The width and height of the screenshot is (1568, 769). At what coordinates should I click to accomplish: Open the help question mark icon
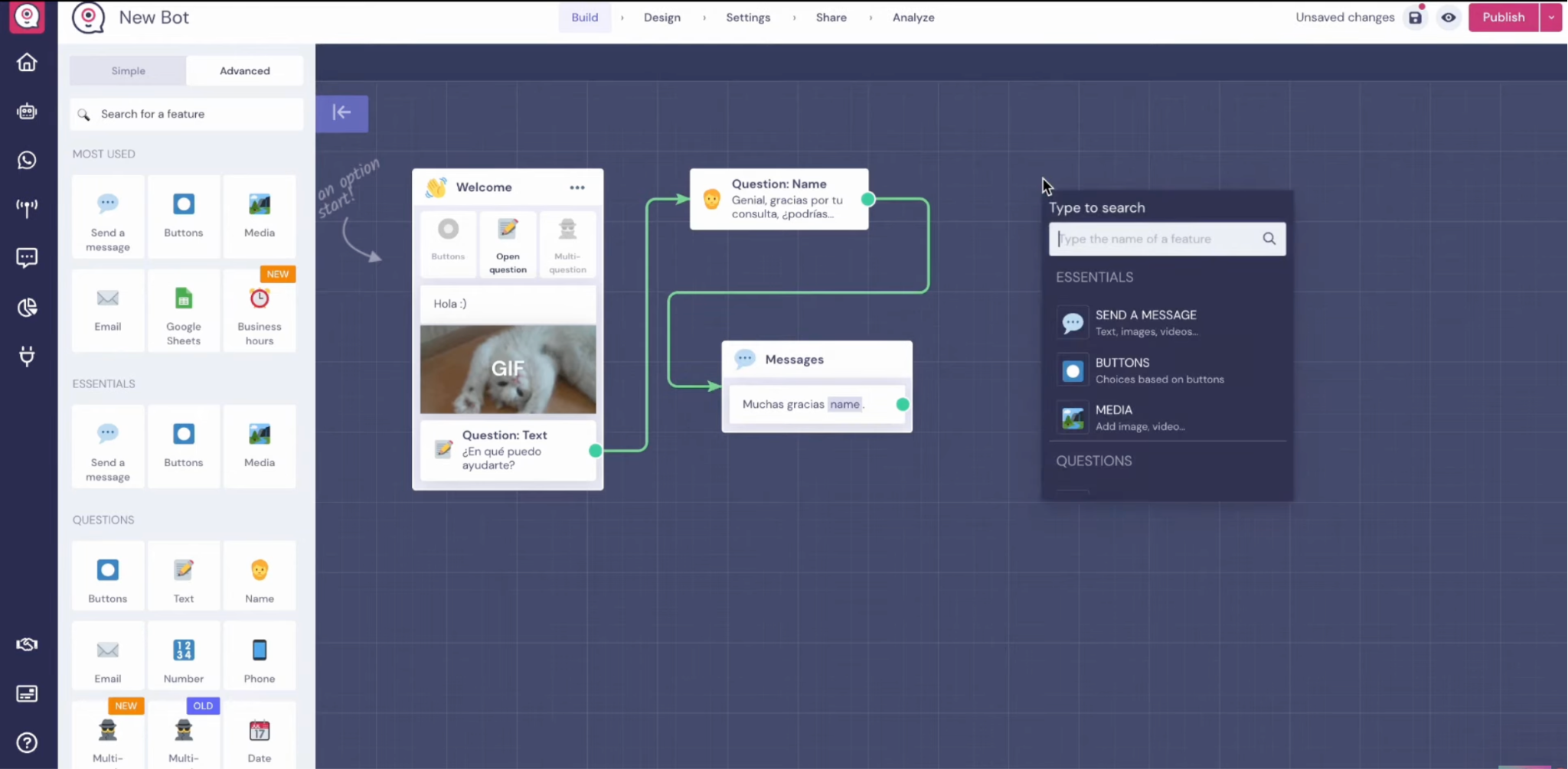27,742
